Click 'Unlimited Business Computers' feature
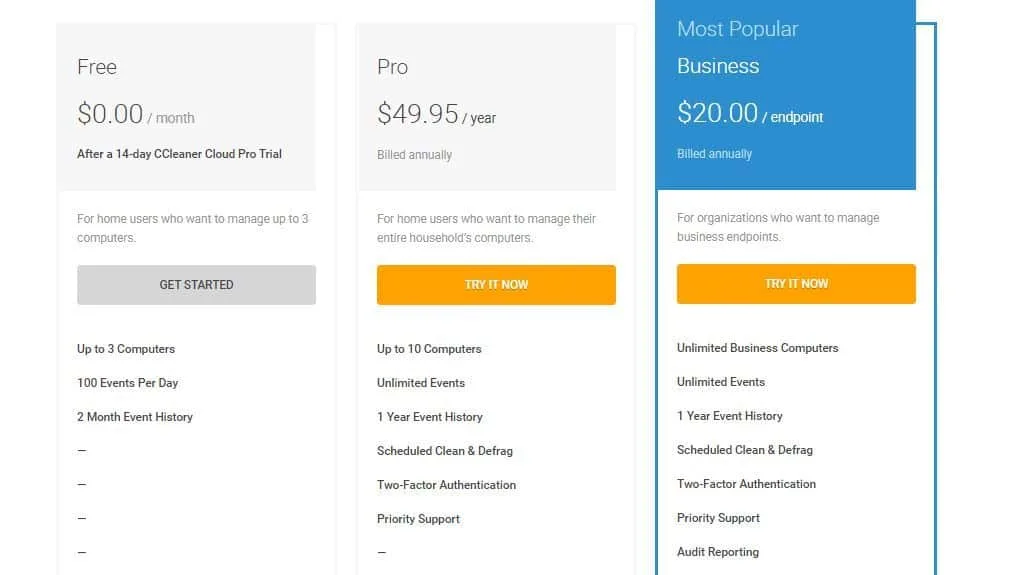Screen dimensions: 1018x575 [x=758, y=348]
